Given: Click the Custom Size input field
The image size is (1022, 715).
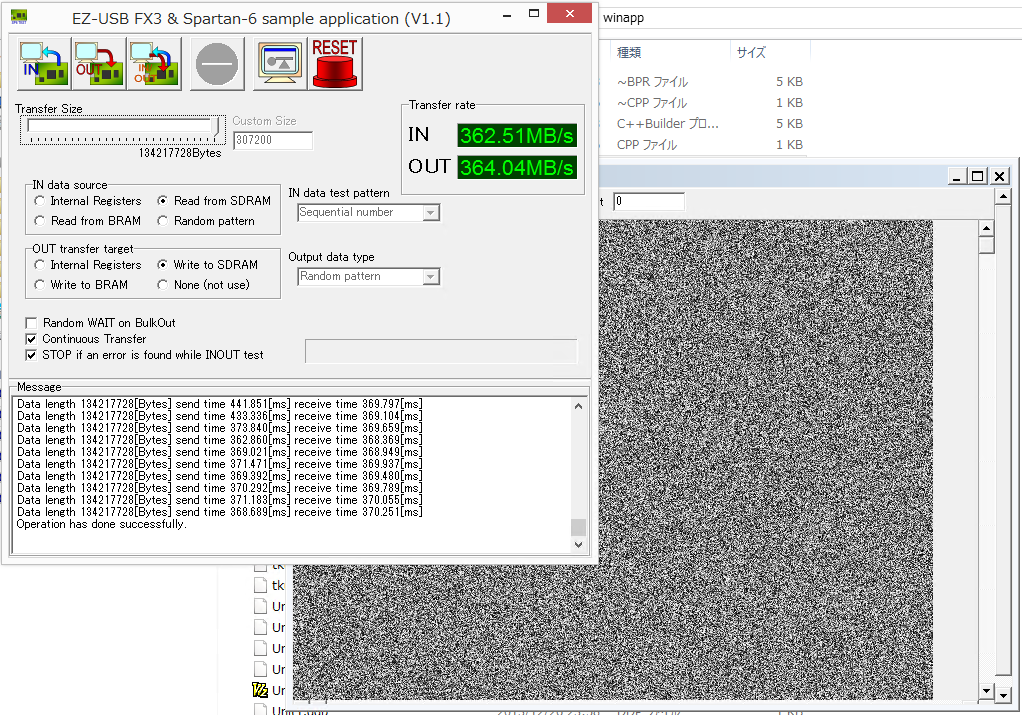Looking at the screenshot, I should point(272,141).
